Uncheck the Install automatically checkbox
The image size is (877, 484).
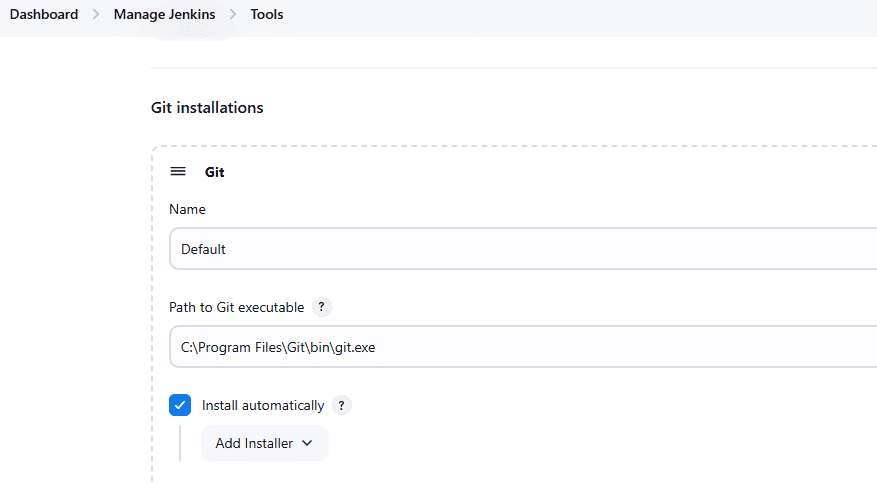click(180, 405)
